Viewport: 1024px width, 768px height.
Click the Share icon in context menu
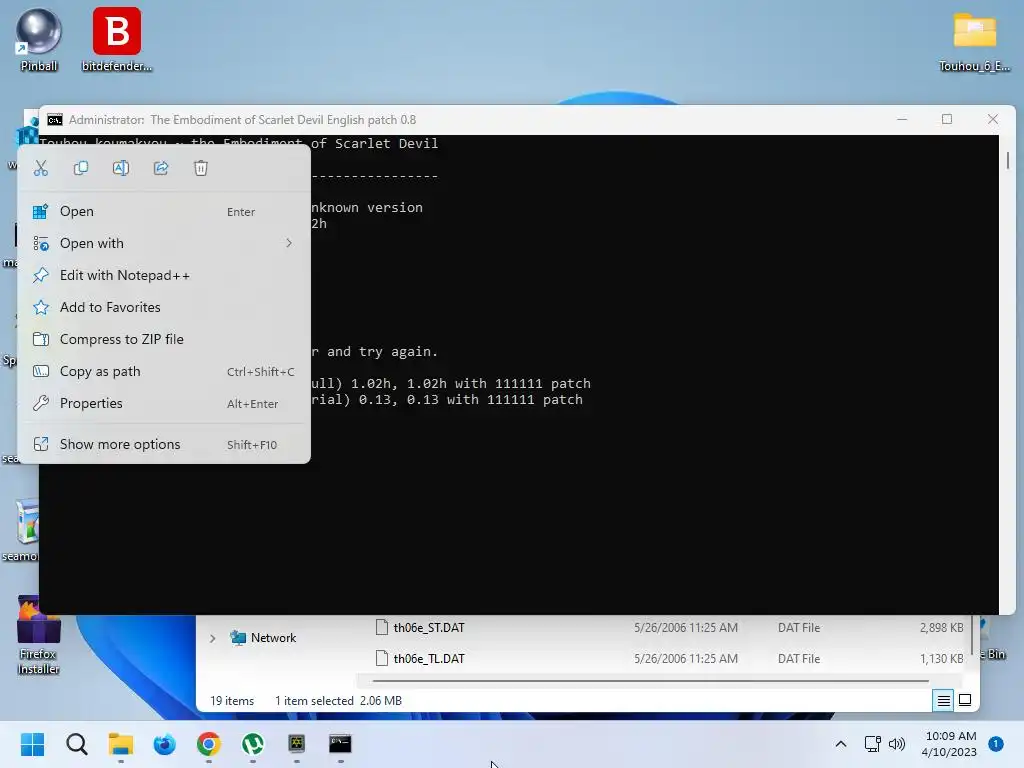click(x=161, y=168)
